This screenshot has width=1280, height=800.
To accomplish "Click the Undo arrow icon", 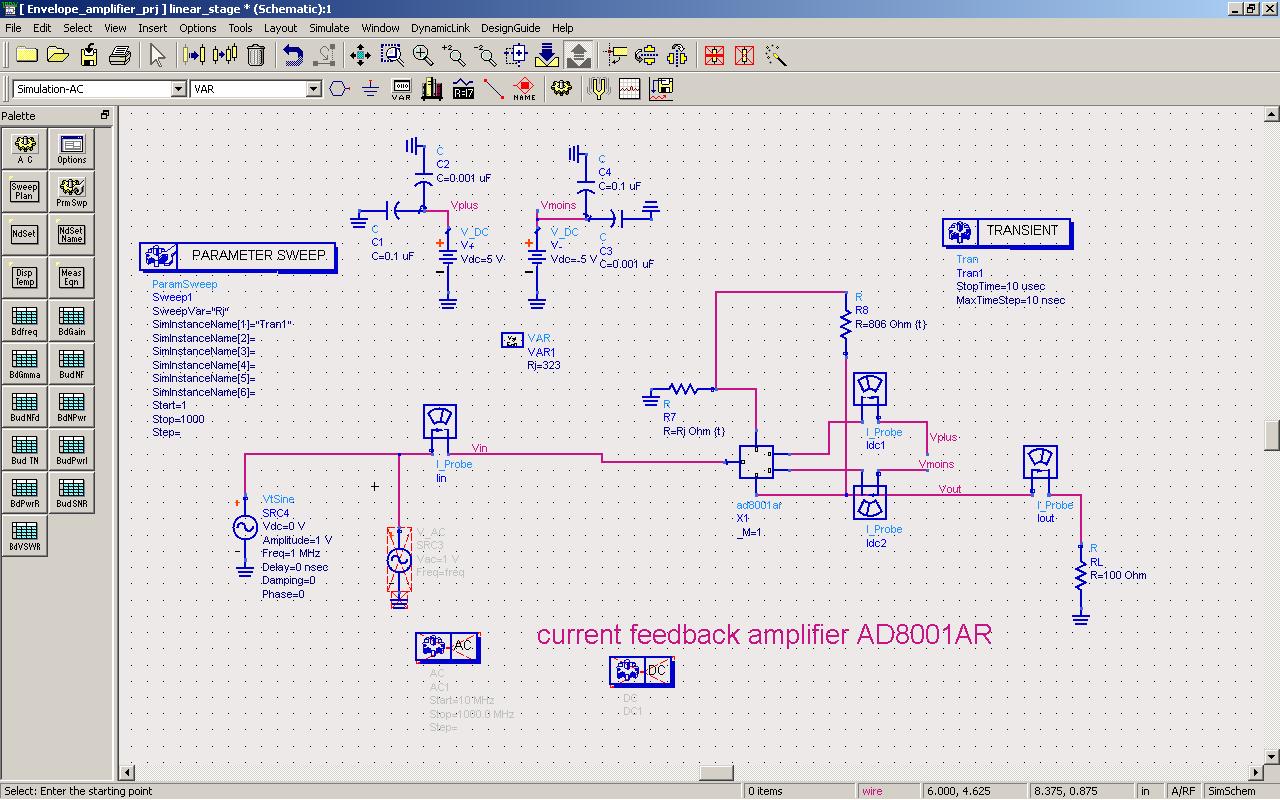I will pyautogui.click(x=293, y=56).
